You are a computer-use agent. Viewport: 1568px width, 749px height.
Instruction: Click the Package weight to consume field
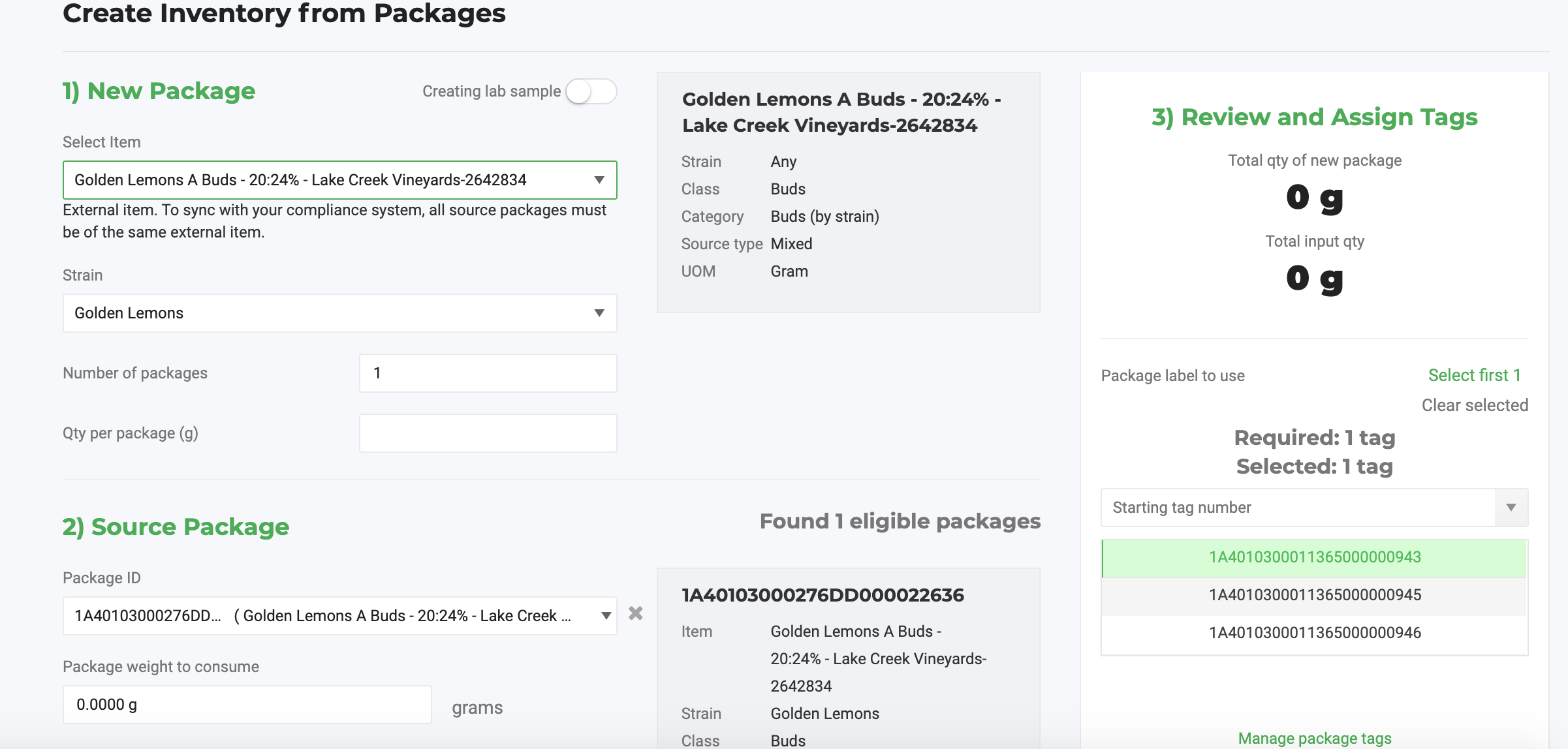tap(247, 705)
